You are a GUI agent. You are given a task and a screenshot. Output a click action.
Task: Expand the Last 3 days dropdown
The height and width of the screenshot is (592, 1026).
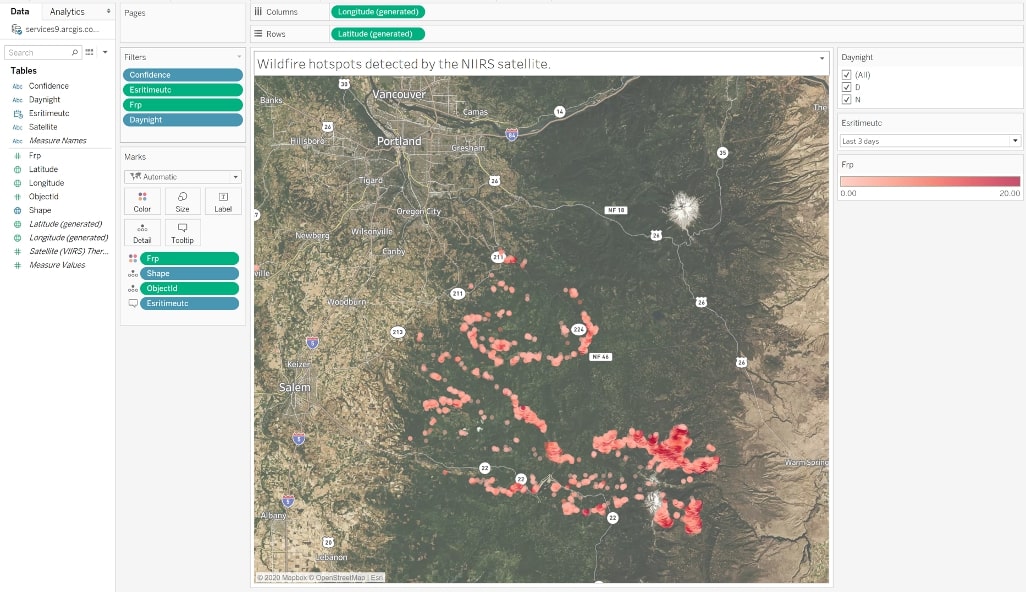click(x=930, y=141)
